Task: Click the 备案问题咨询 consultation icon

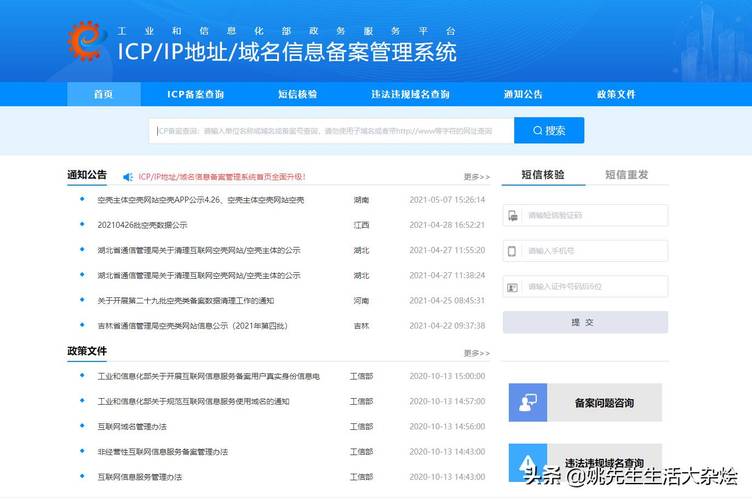Action: click(528, 403)
